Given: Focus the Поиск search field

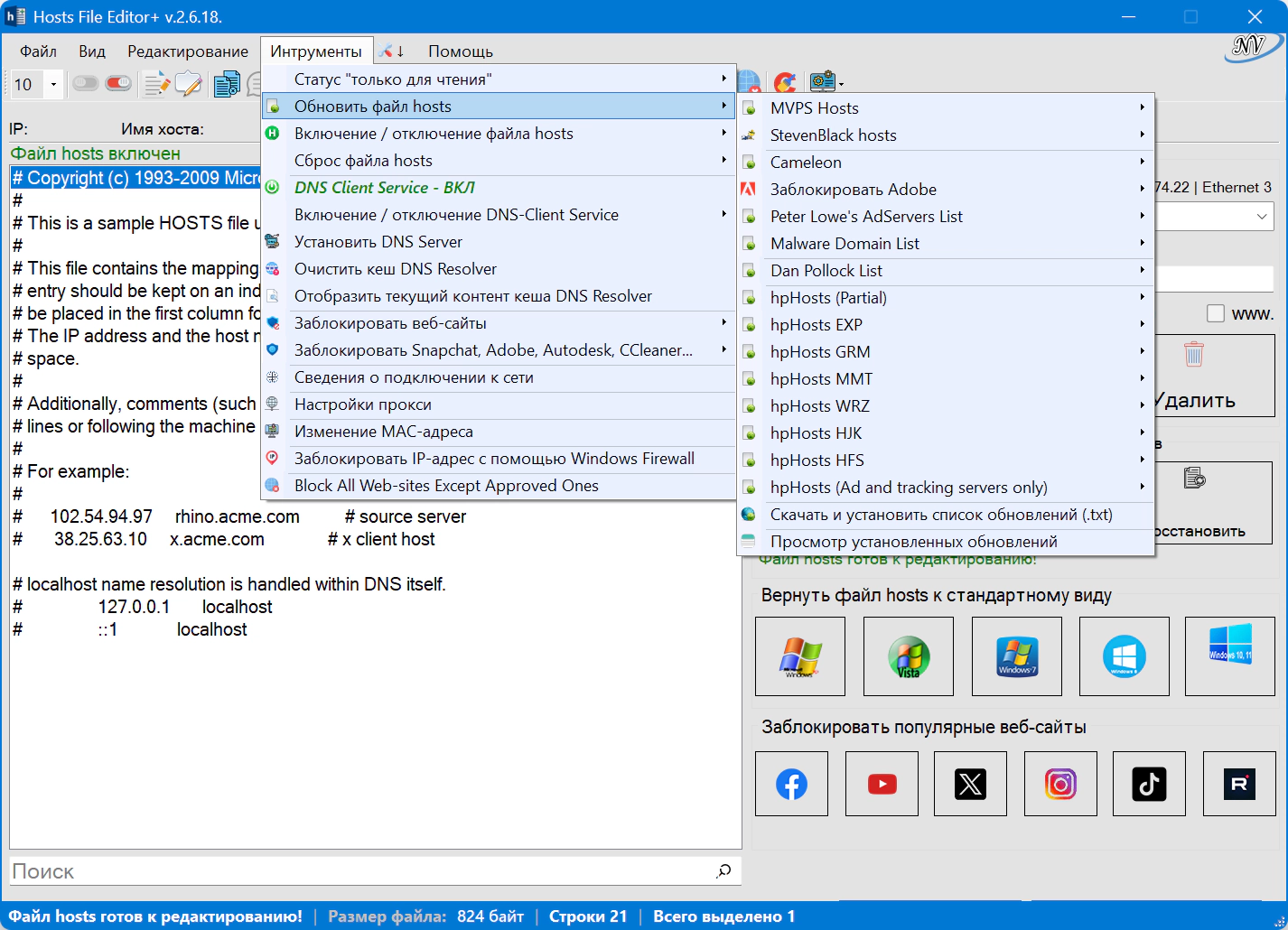Looking at the screenshot, I should point(361,871).
